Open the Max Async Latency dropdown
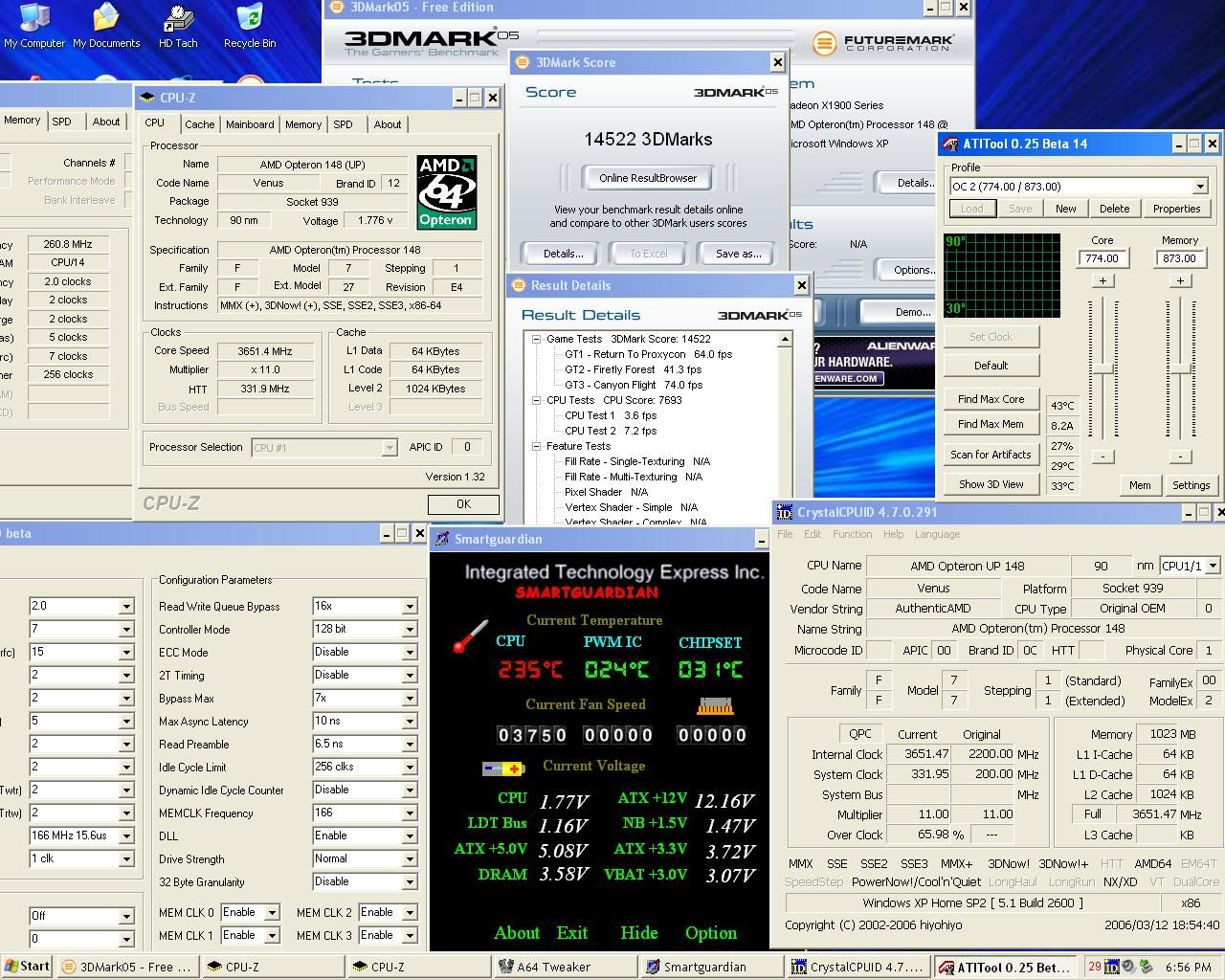The width and height of the screenshot is (1225, 980). point(409,721)
